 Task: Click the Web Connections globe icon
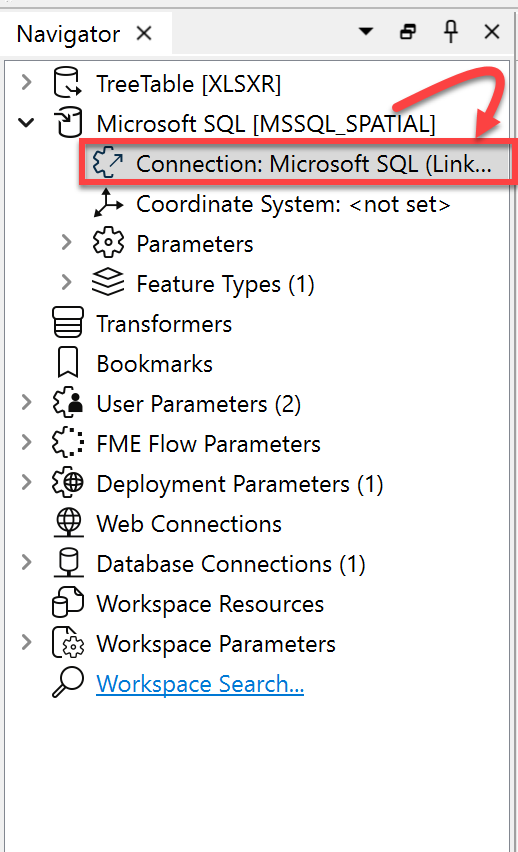click(68, 523)
